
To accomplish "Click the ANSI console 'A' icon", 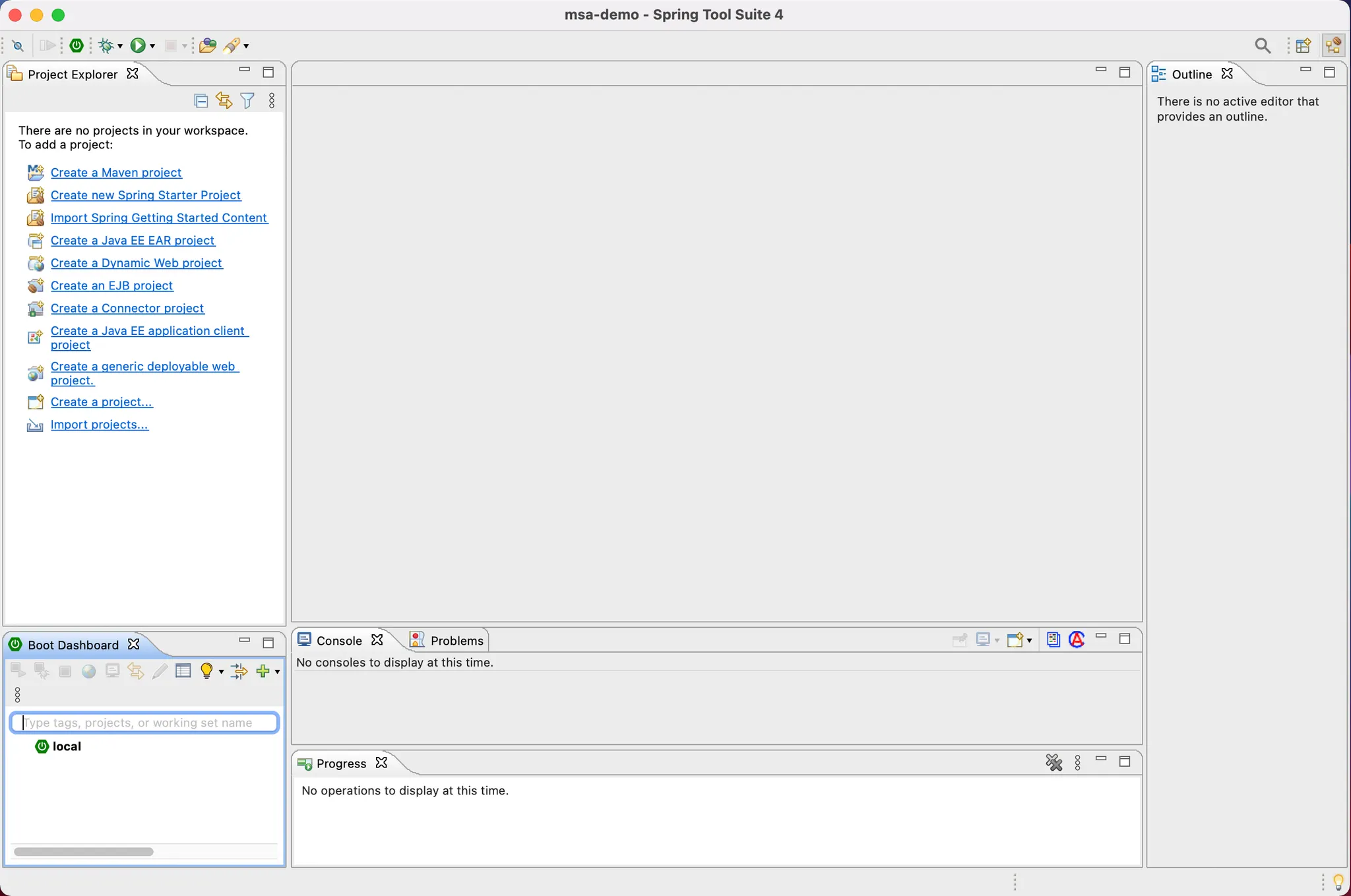I will coord(1077,640).
